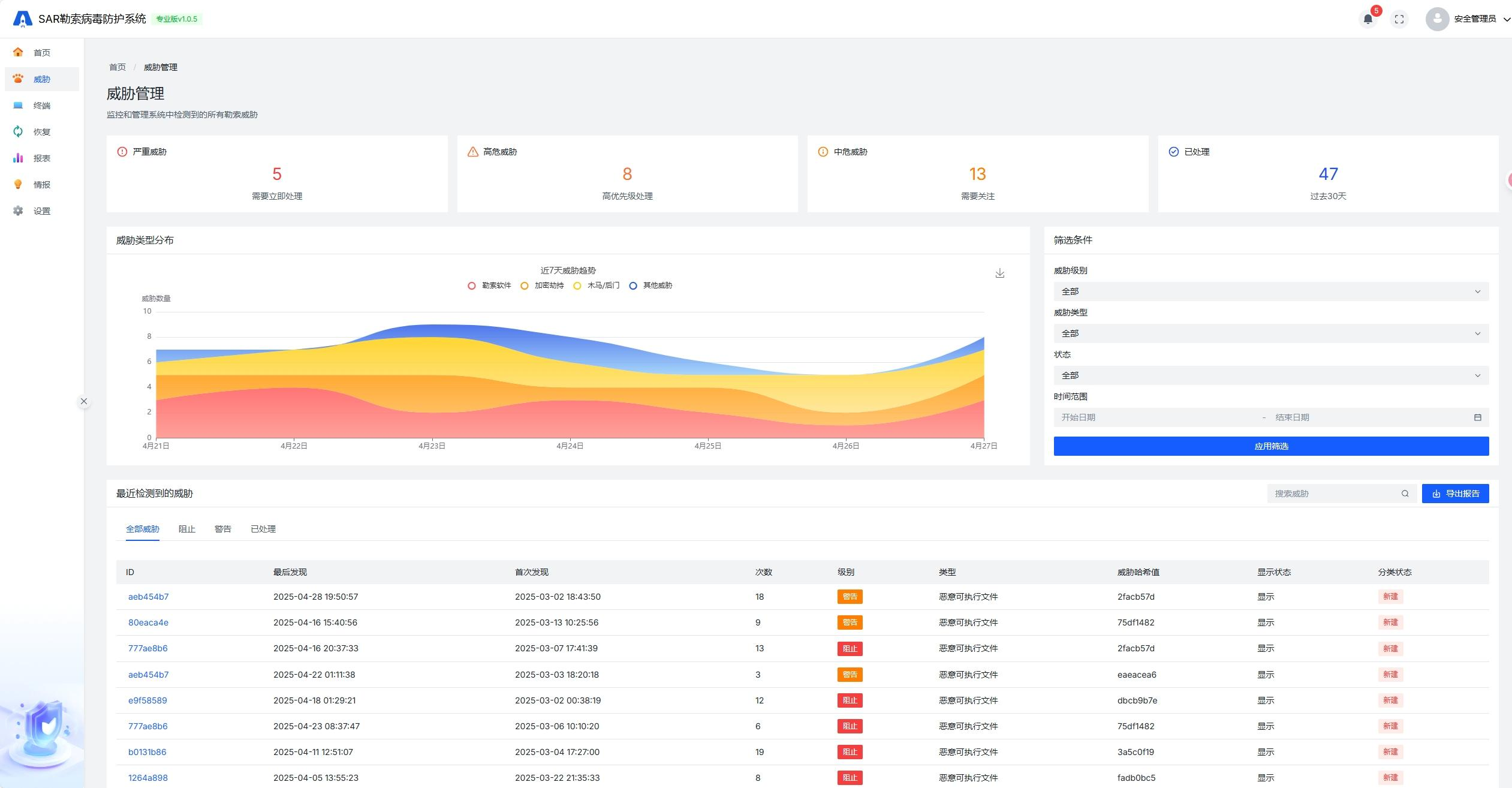Open the 恢复 sidebar item
Viewport: 1512px width, 788px height.
(x=41, y=132)
